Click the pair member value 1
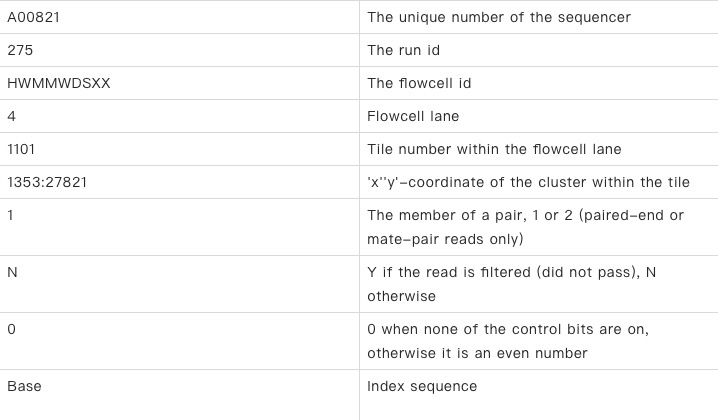 tap(11, 215)
